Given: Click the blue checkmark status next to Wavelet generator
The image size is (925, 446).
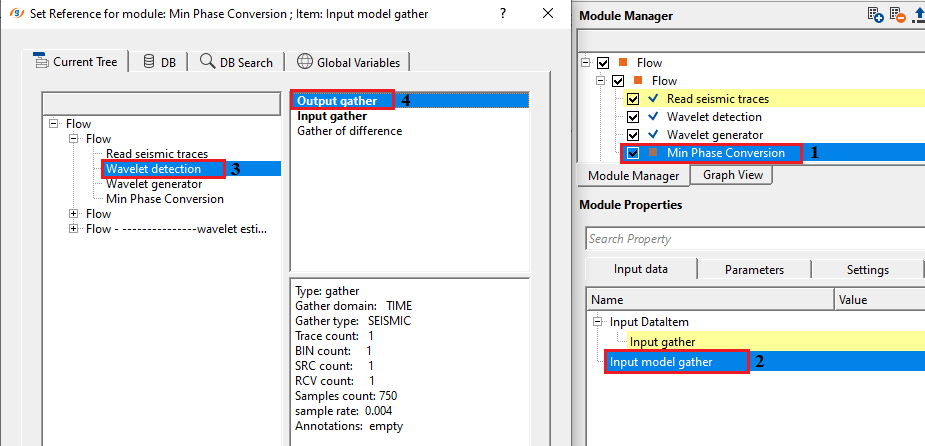Looking at the screenshot, I should click(652, 135).
